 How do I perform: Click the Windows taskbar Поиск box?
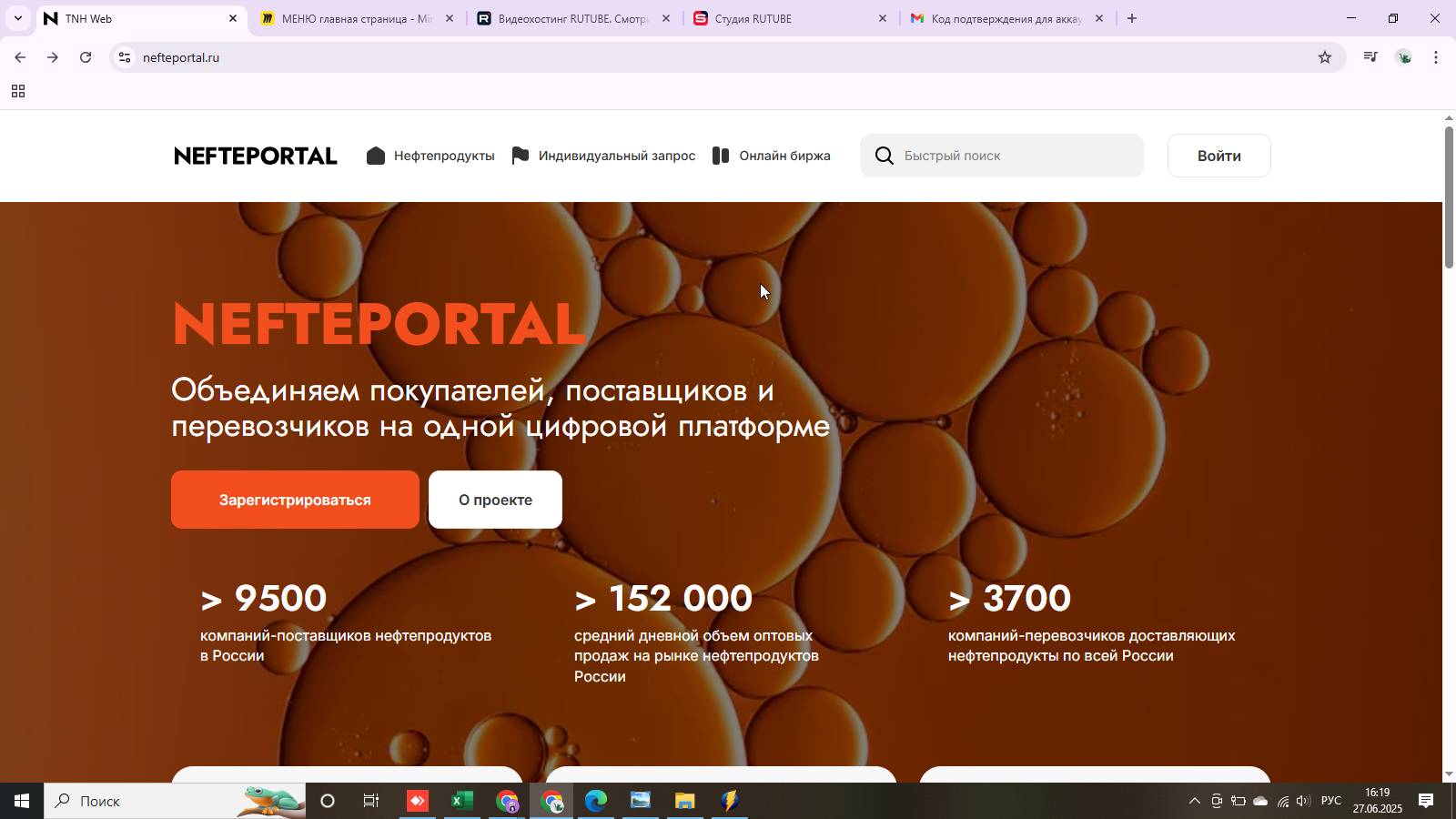pos(175,801)
